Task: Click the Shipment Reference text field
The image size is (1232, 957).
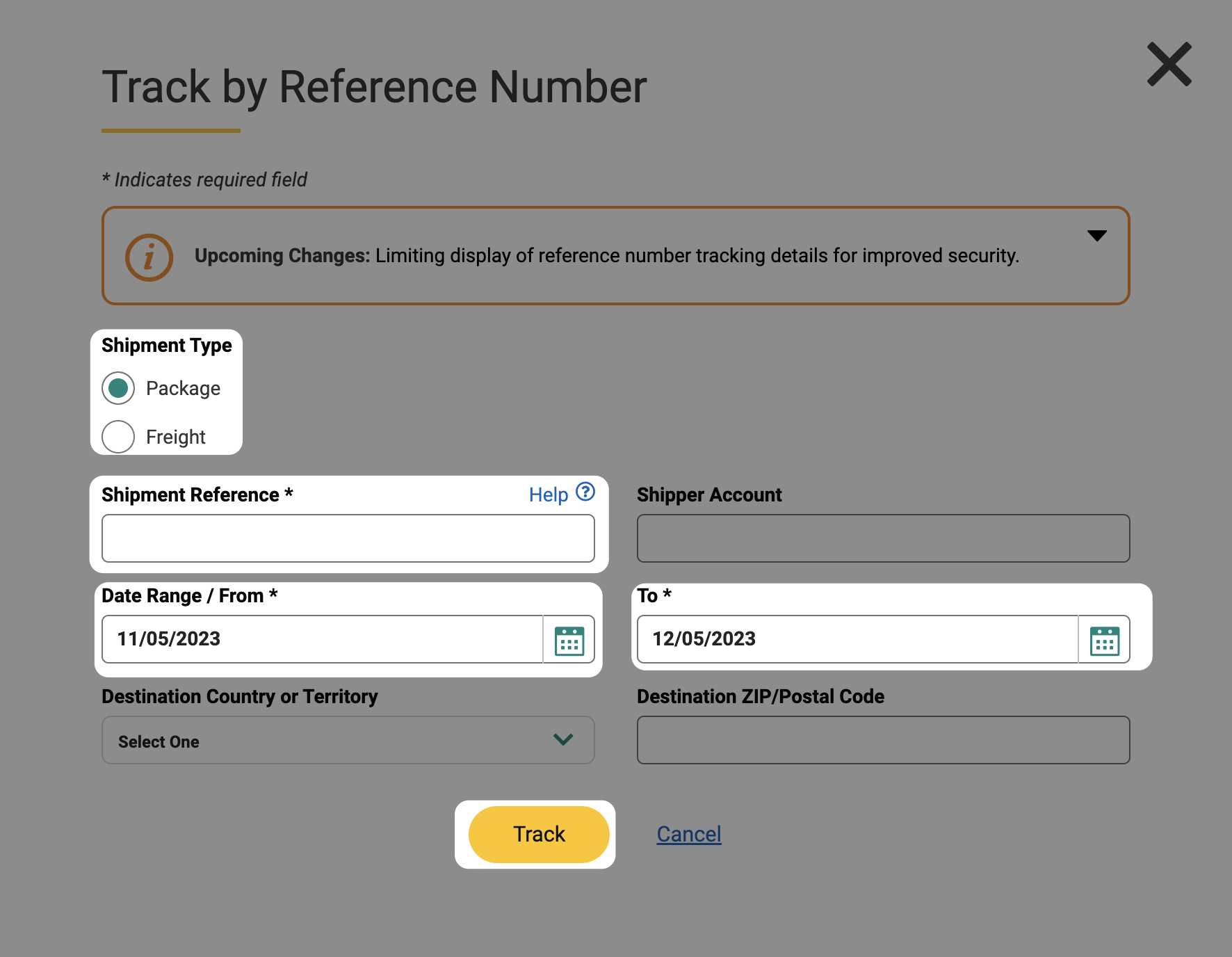Action: point(348,538)
